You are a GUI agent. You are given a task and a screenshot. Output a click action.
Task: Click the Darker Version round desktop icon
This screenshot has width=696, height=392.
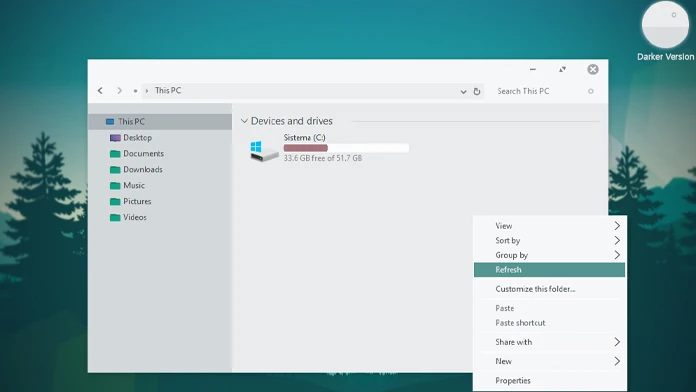click(665, 25)
